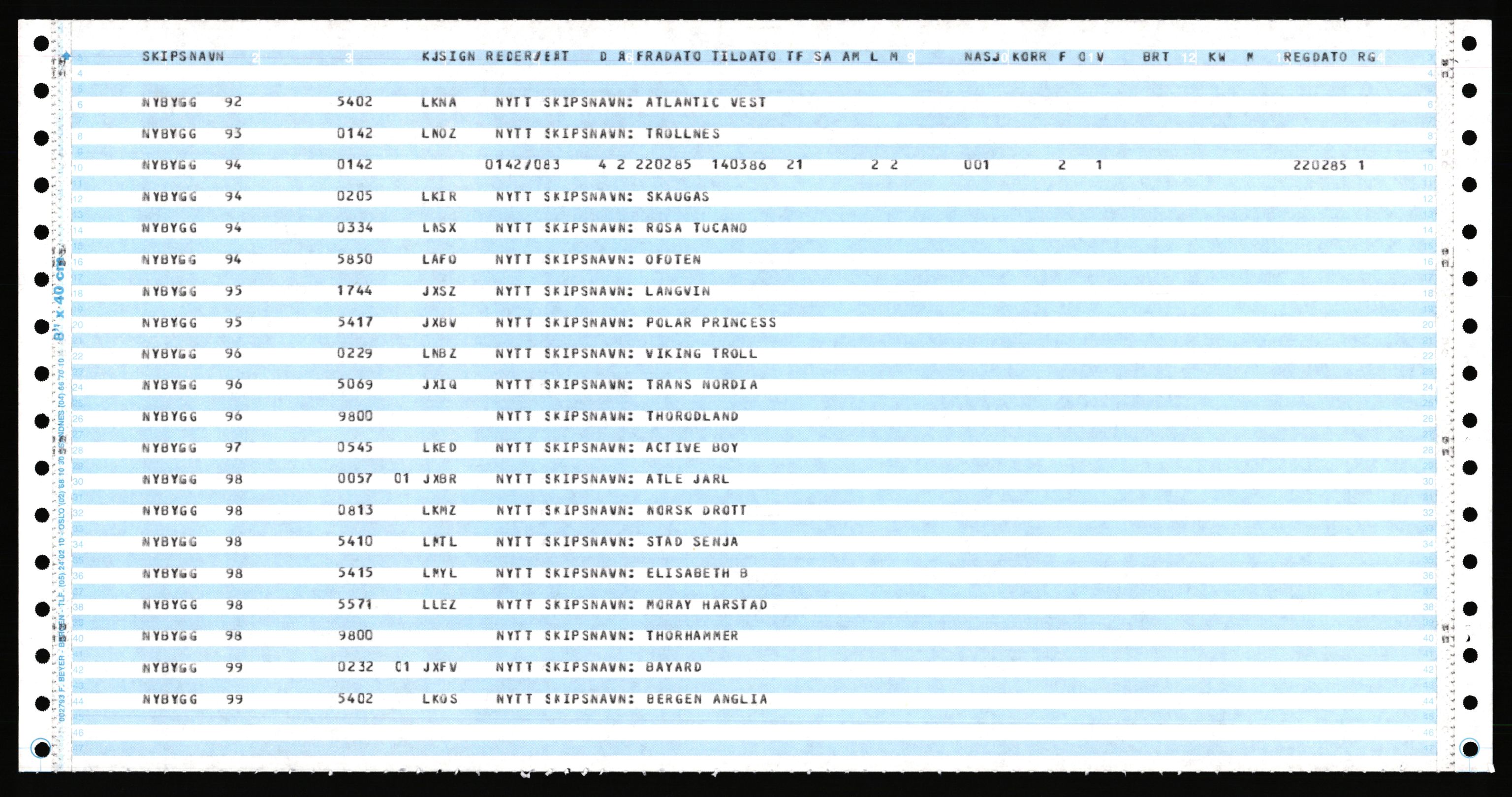Screen dimensions: 1512x797
Task: Select ship name THORODLAND
Action: coord(693,416)
